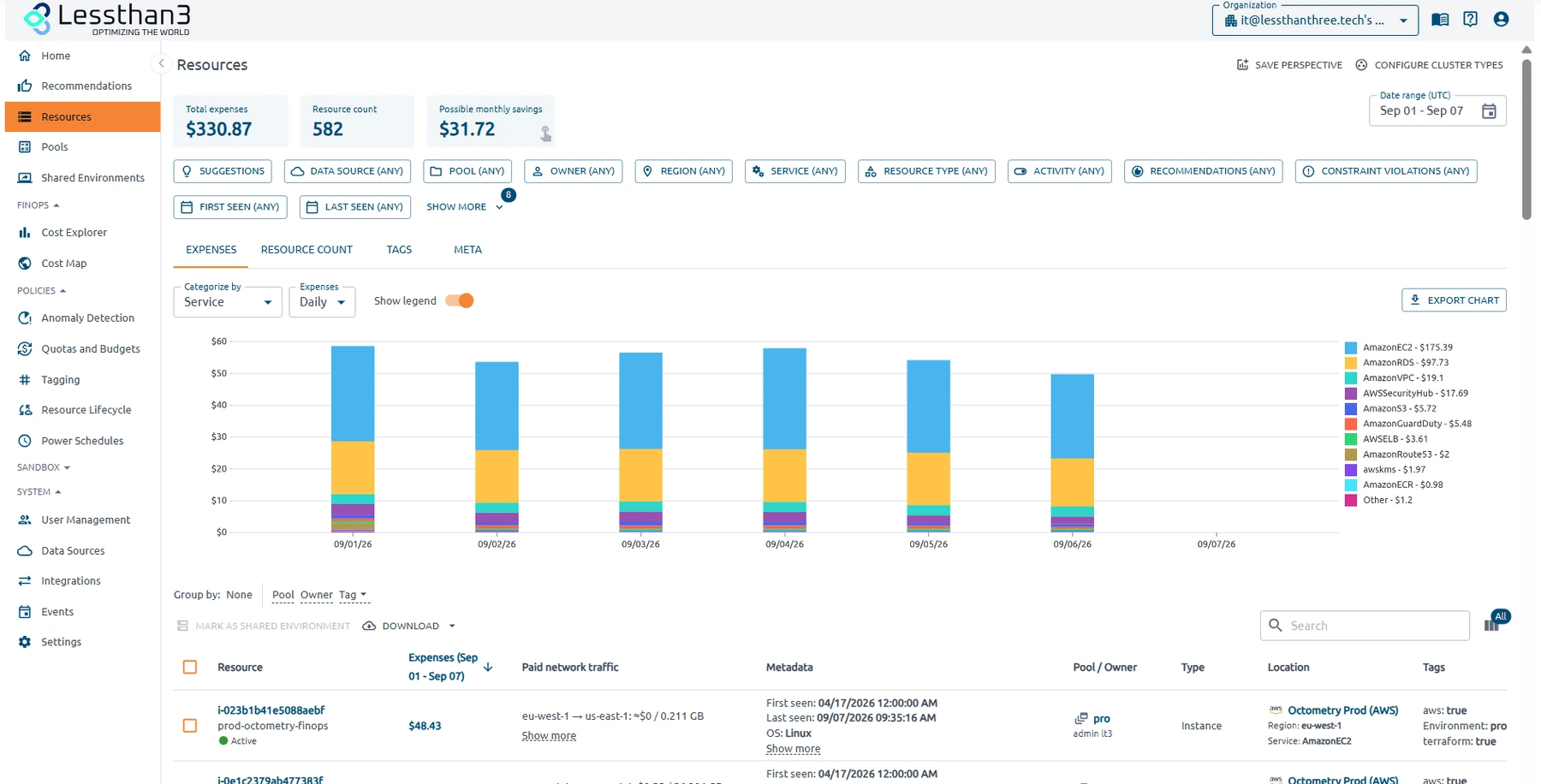Open the Organization dropdown

[1315, 21]
